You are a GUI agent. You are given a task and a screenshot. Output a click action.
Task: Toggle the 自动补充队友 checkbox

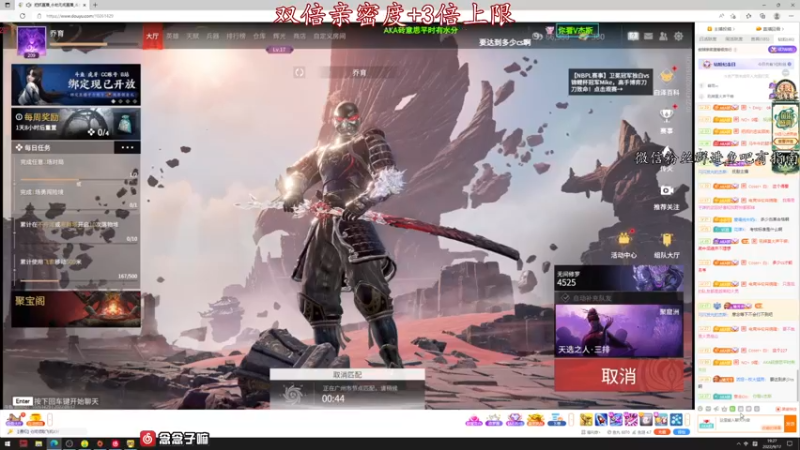click(565, 298)
